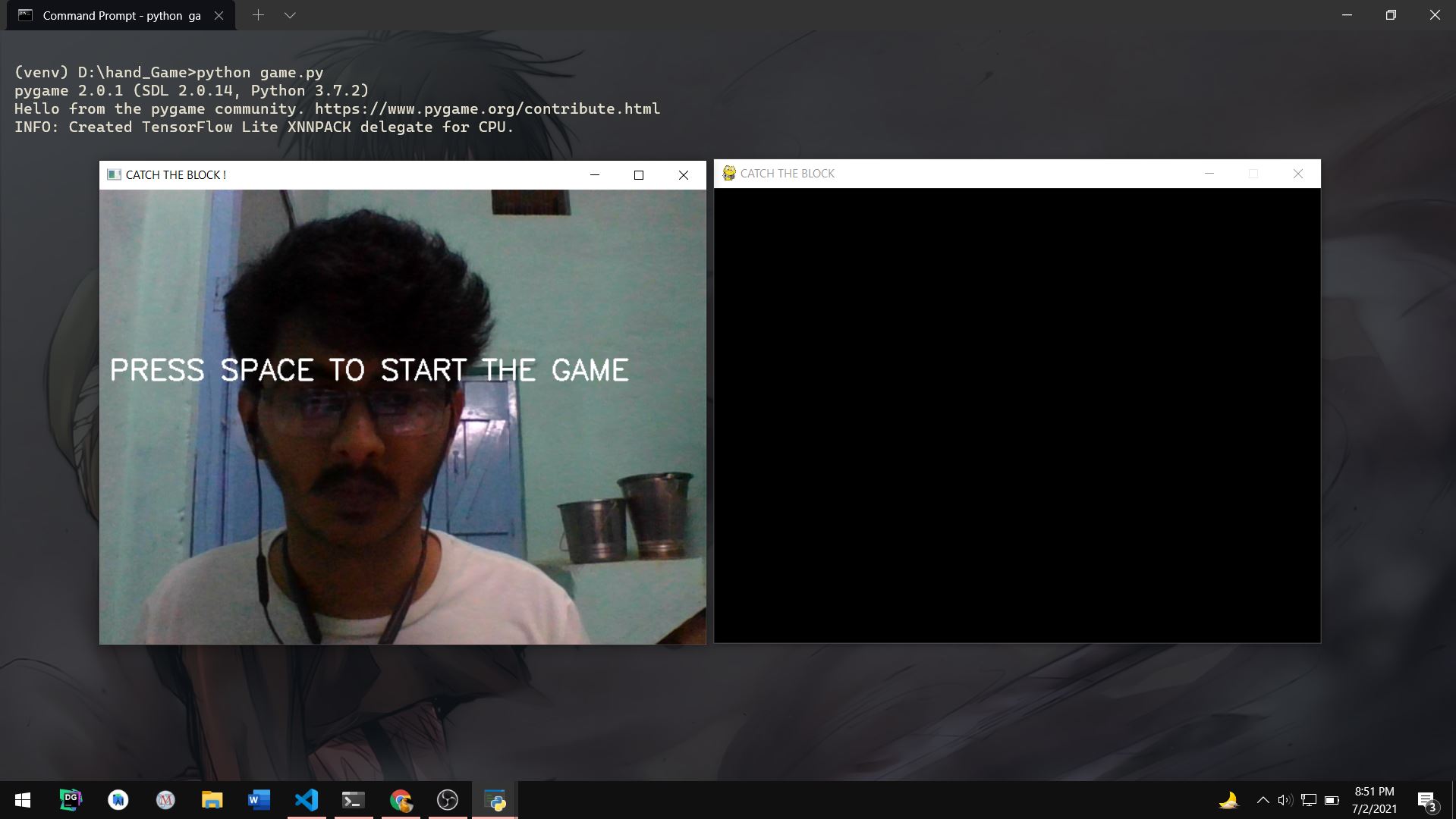The width and height of the screenshot is (1456, 819).
Task: Click the 'python game.py' command line text
Action: click(259, 72)
